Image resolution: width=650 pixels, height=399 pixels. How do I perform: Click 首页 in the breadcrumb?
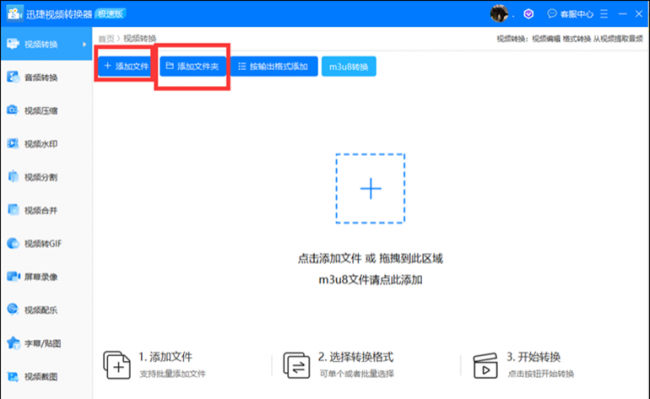(106, 39)
